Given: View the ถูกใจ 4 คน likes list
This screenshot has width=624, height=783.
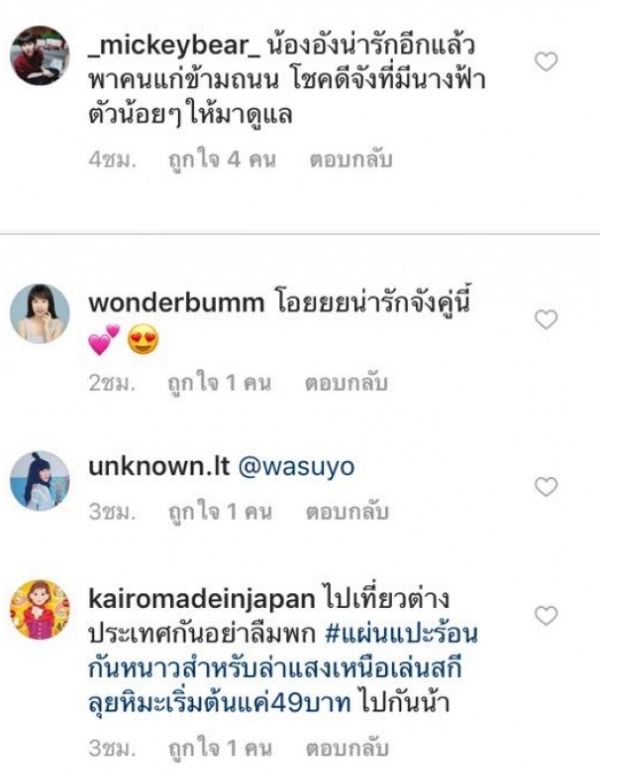Looking at the screenshot, I should (222, 160).
